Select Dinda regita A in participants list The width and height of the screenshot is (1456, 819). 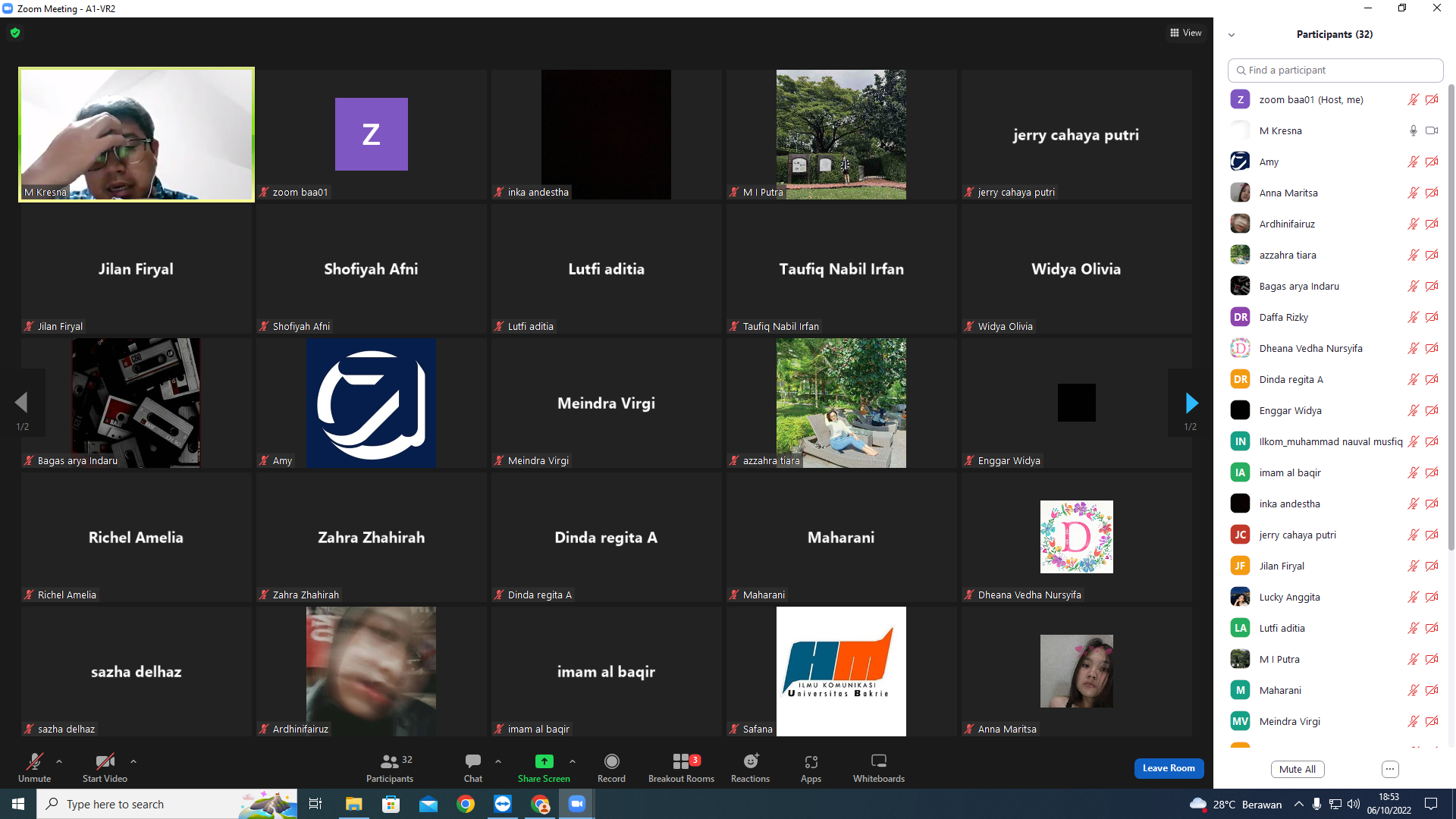(1333, 379)
